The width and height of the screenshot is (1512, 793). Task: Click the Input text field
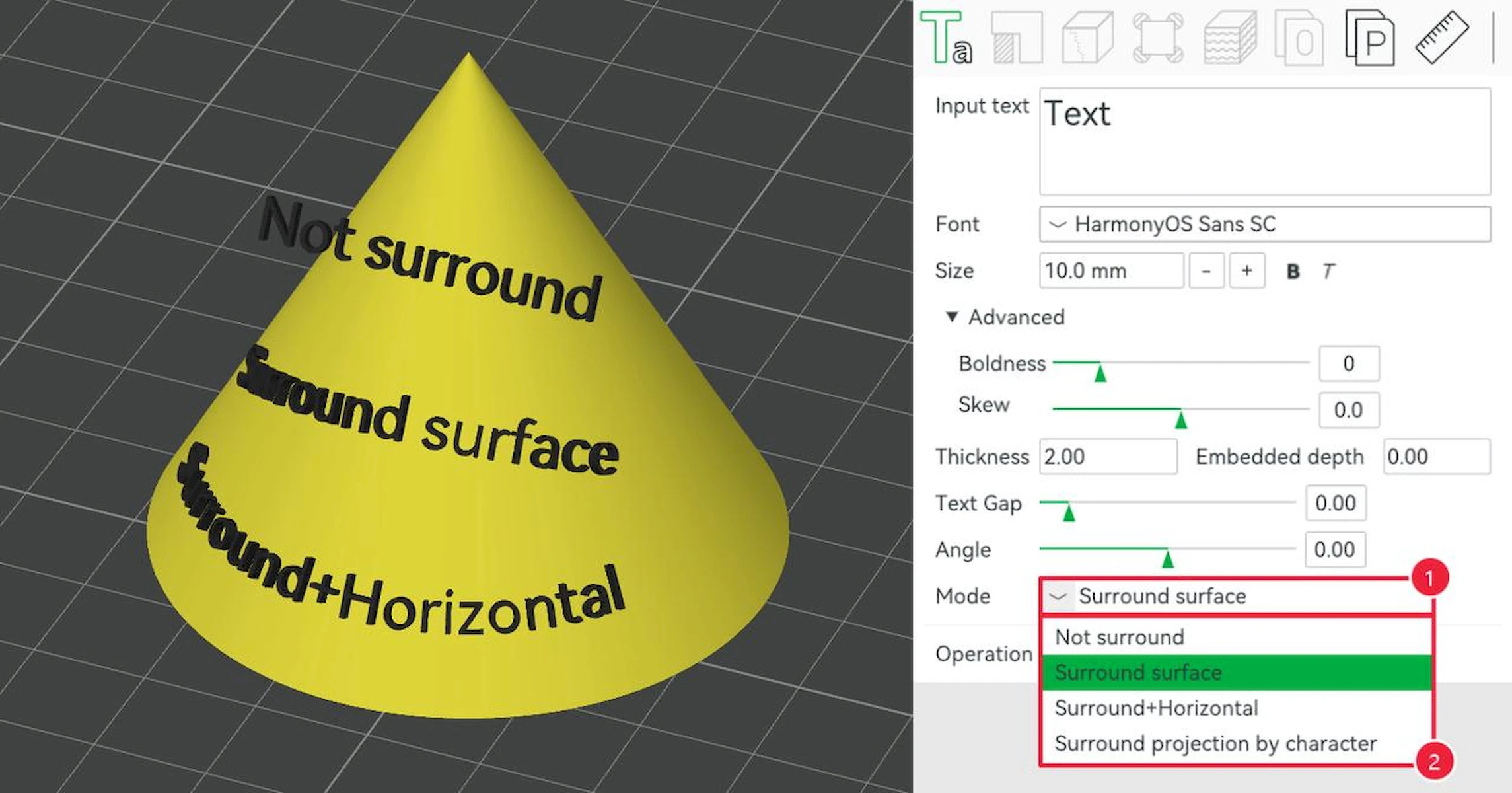coord(1265,141)
